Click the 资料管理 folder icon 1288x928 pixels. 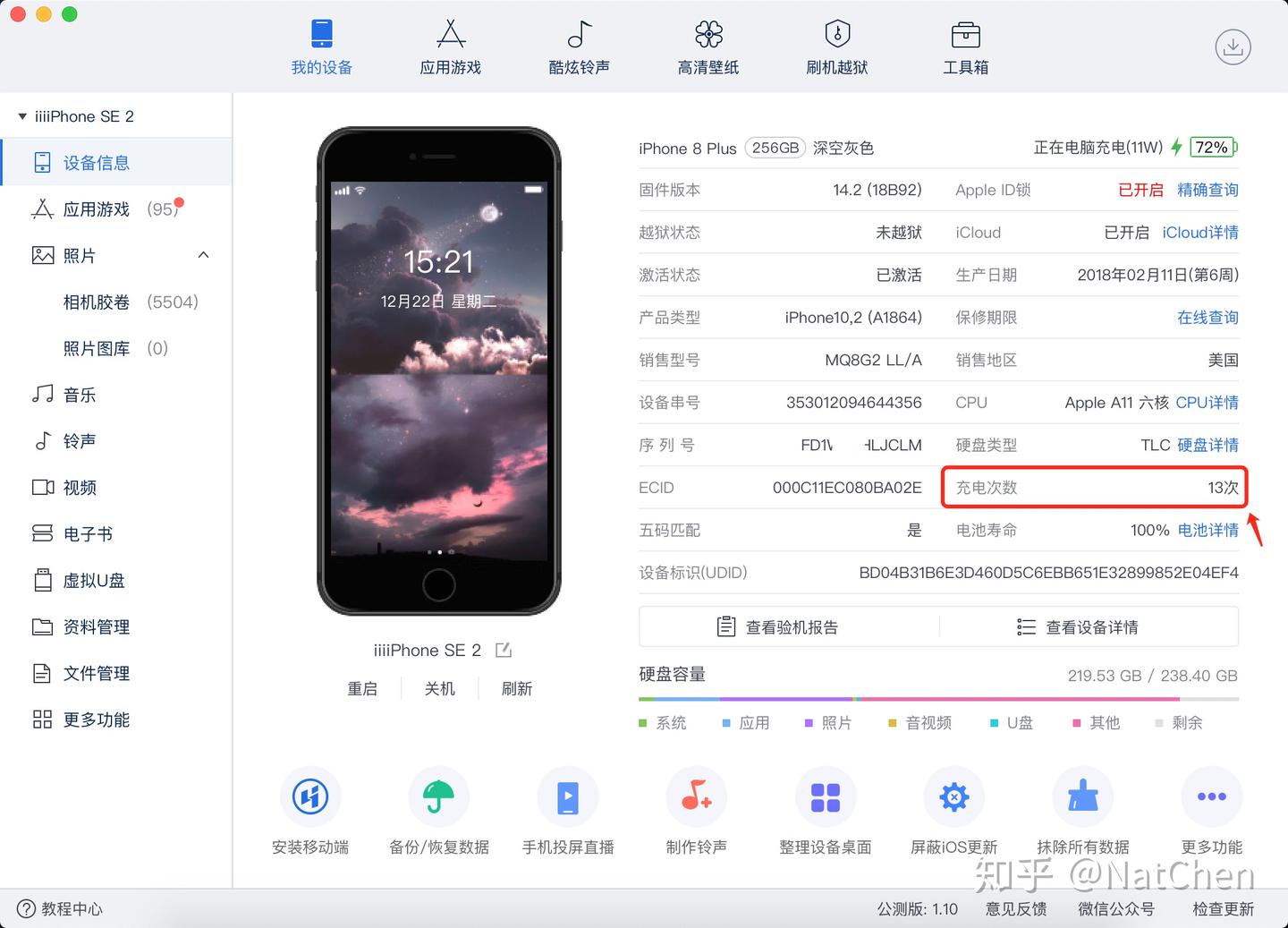point(42,627)
